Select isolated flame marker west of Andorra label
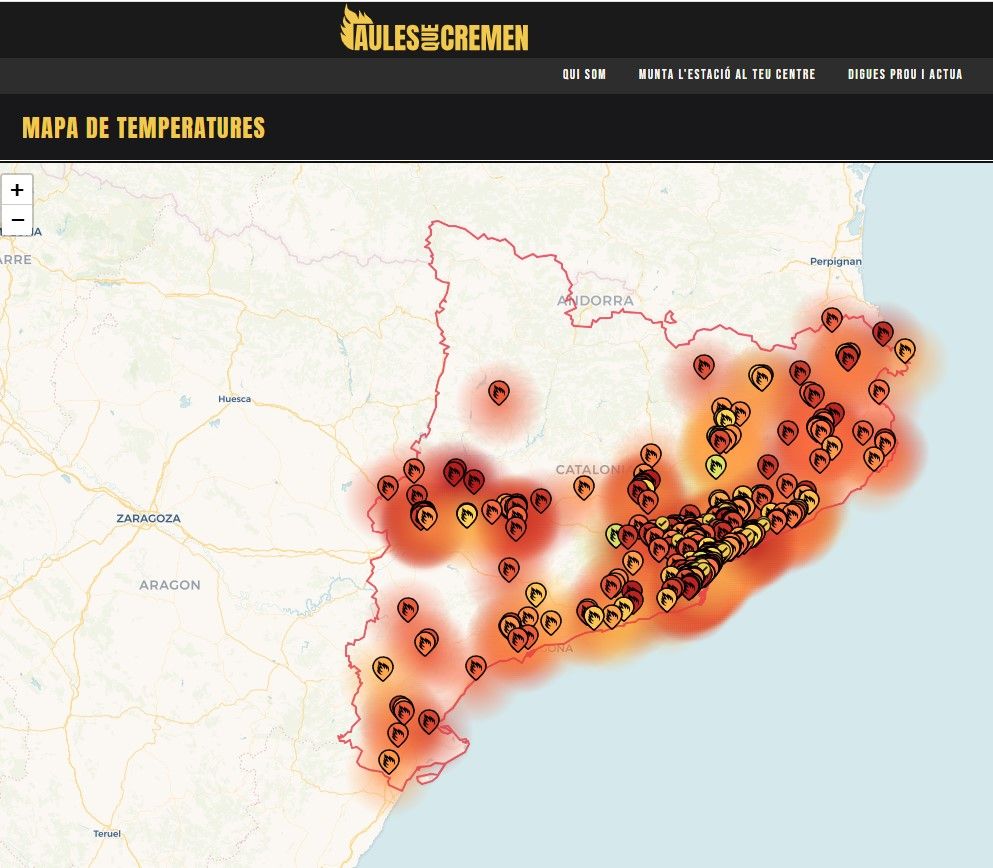The image size is (993, 868). 499,393
